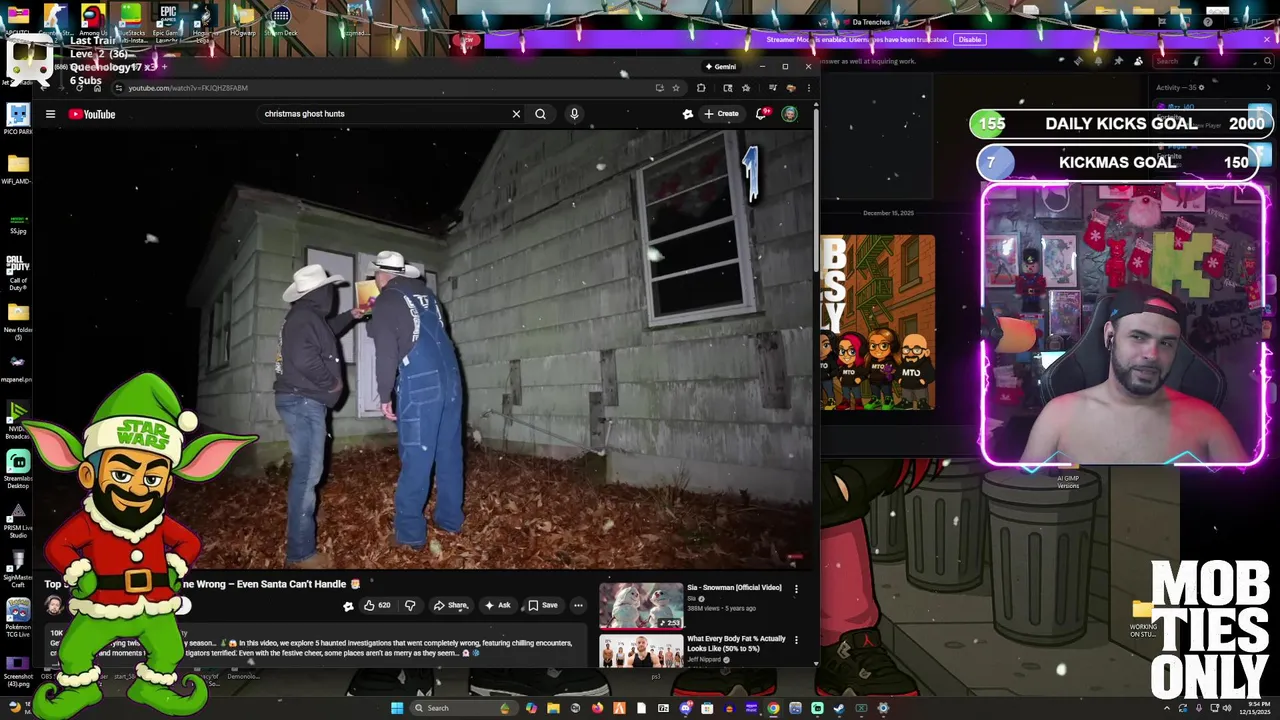
Task: Disable Streamer Mode in the Discord banner
Action: point(969,39)
